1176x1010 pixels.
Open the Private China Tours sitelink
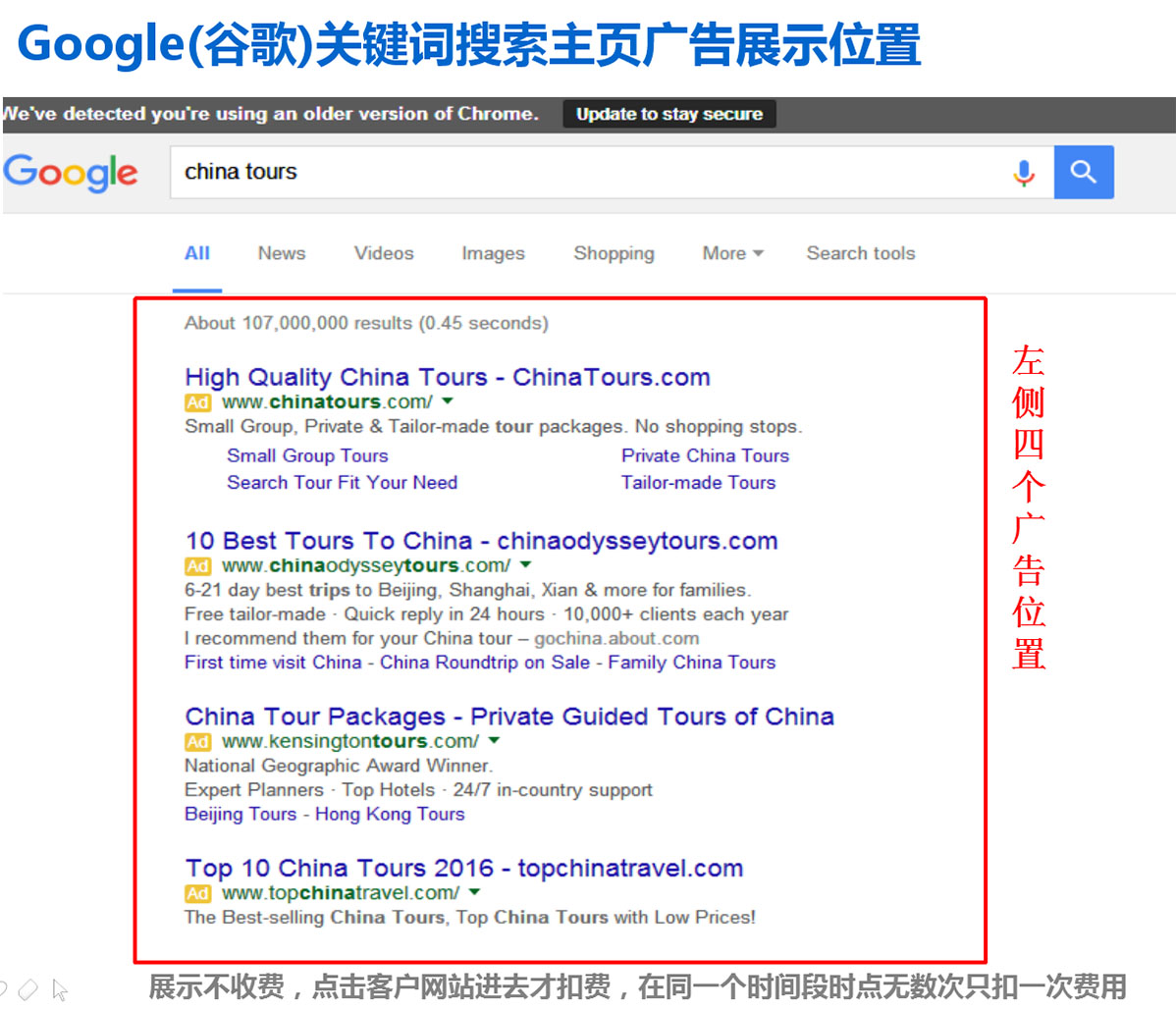705,455
